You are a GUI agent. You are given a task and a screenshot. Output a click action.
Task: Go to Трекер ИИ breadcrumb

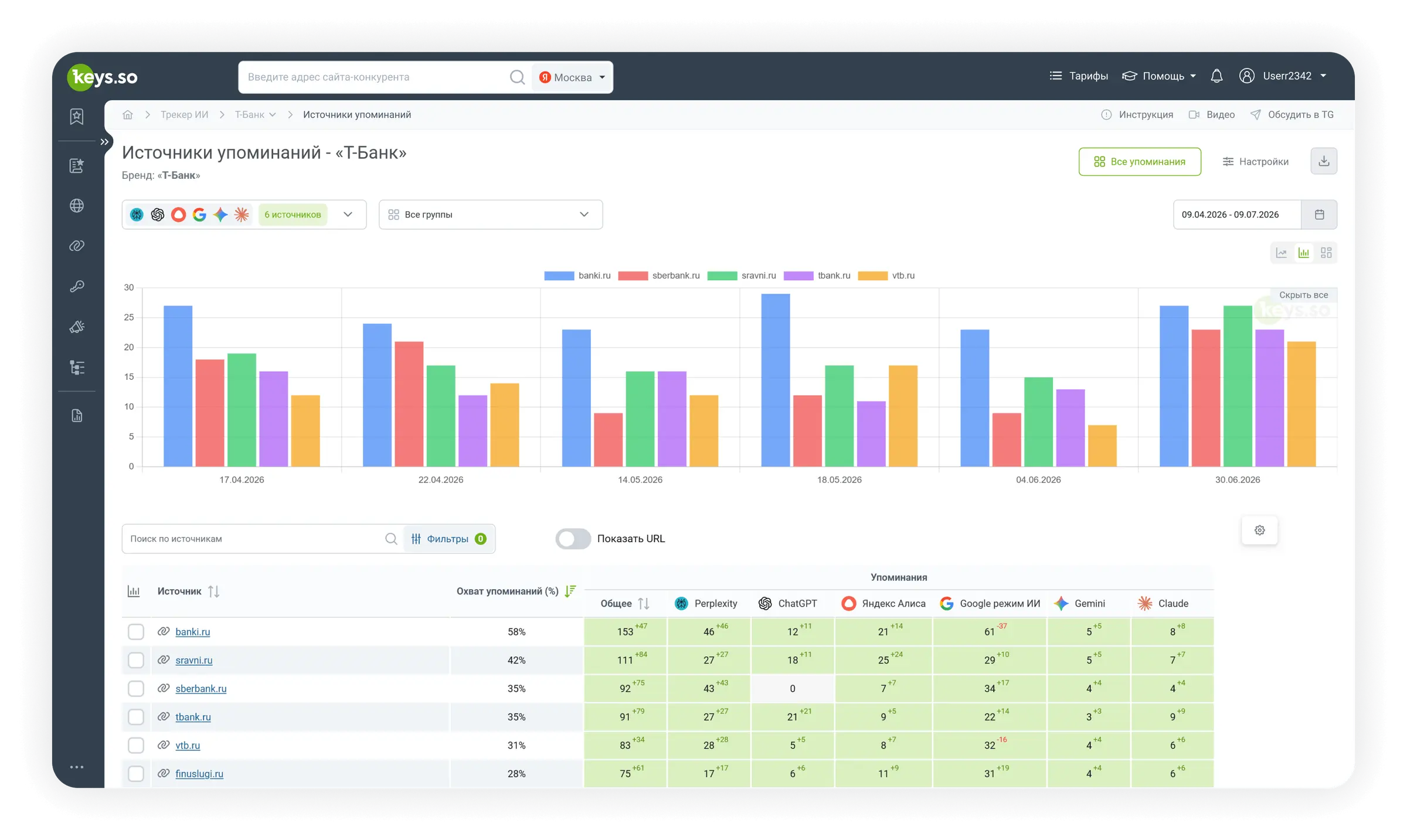tap(185, 115)
